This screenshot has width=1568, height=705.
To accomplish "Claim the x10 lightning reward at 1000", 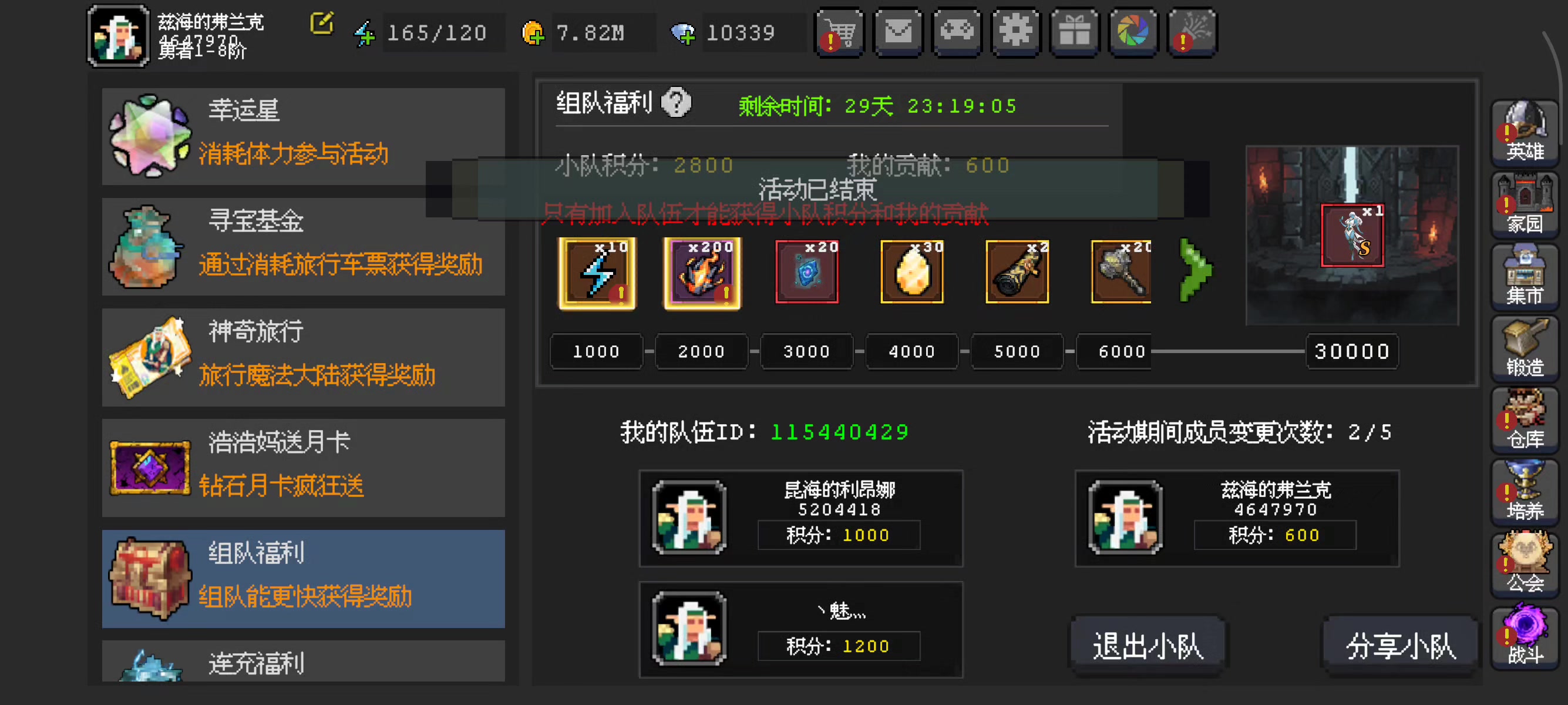I will pyautogui.click(x=597, y=273).
